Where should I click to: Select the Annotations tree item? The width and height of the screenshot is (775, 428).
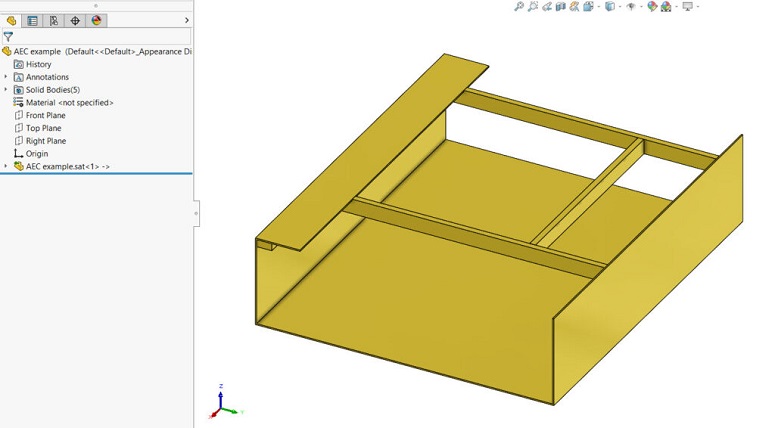coord(42,77)
